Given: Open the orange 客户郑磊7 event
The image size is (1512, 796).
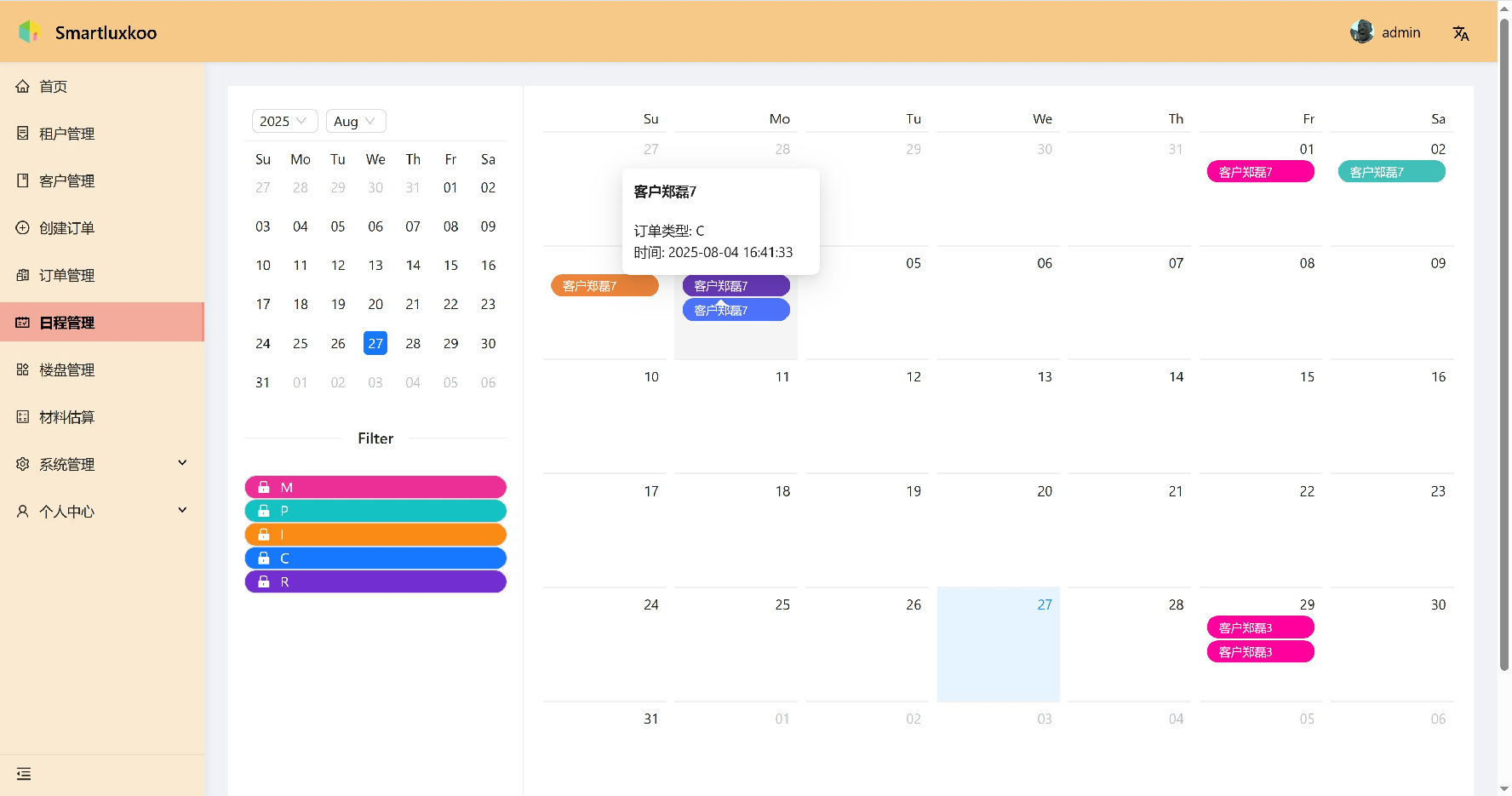Looking at the screenshot, I should 604,286.
